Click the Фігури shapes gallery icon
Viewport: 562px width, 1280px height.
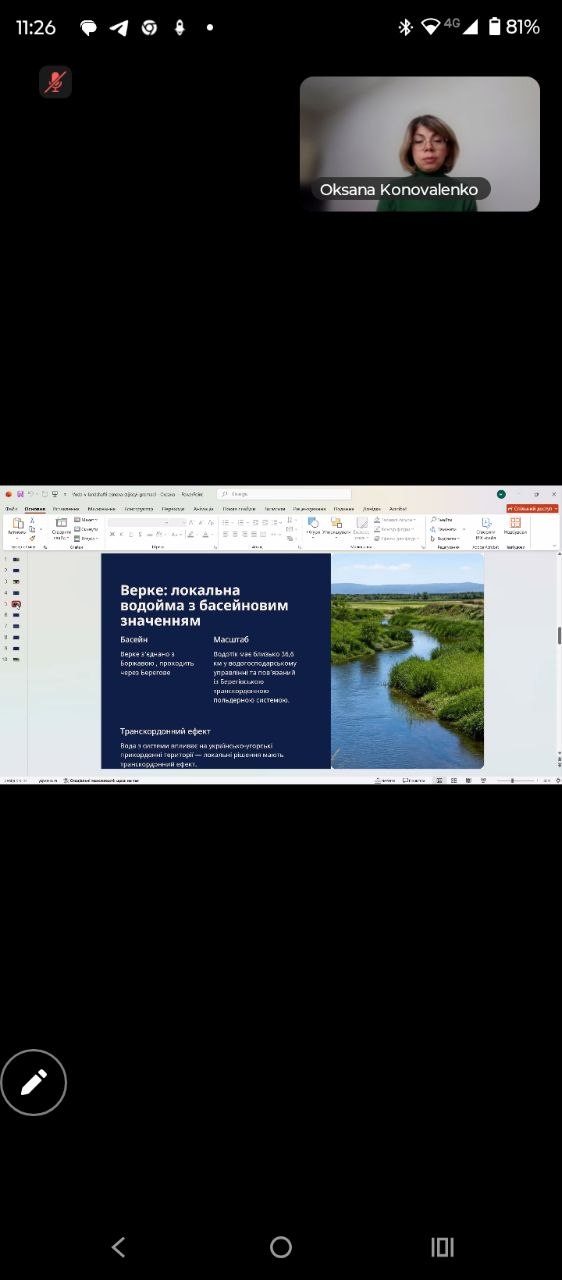[313, 525]
